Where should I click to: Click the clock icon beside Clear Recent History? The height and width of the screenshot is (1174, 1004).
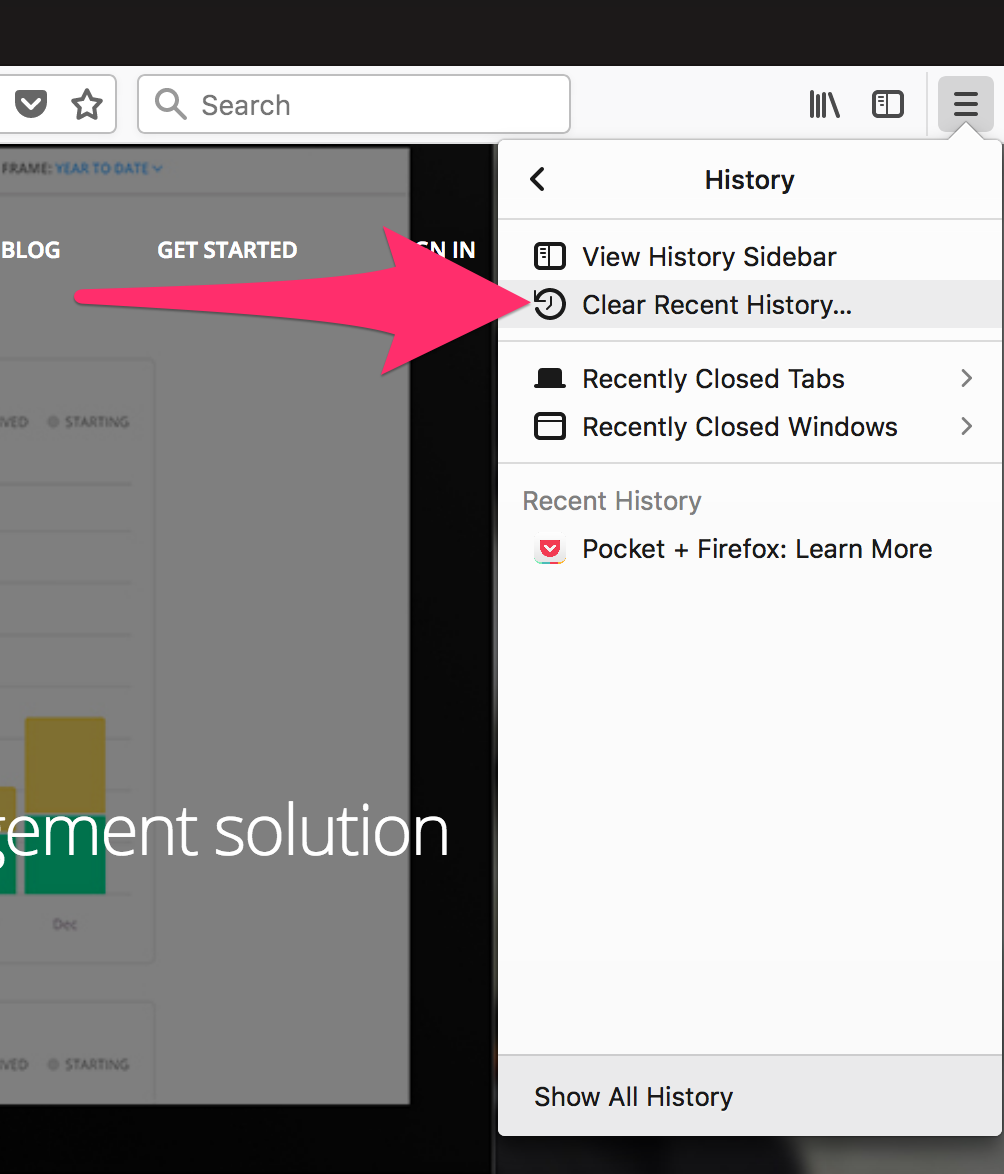pos(549,304)
